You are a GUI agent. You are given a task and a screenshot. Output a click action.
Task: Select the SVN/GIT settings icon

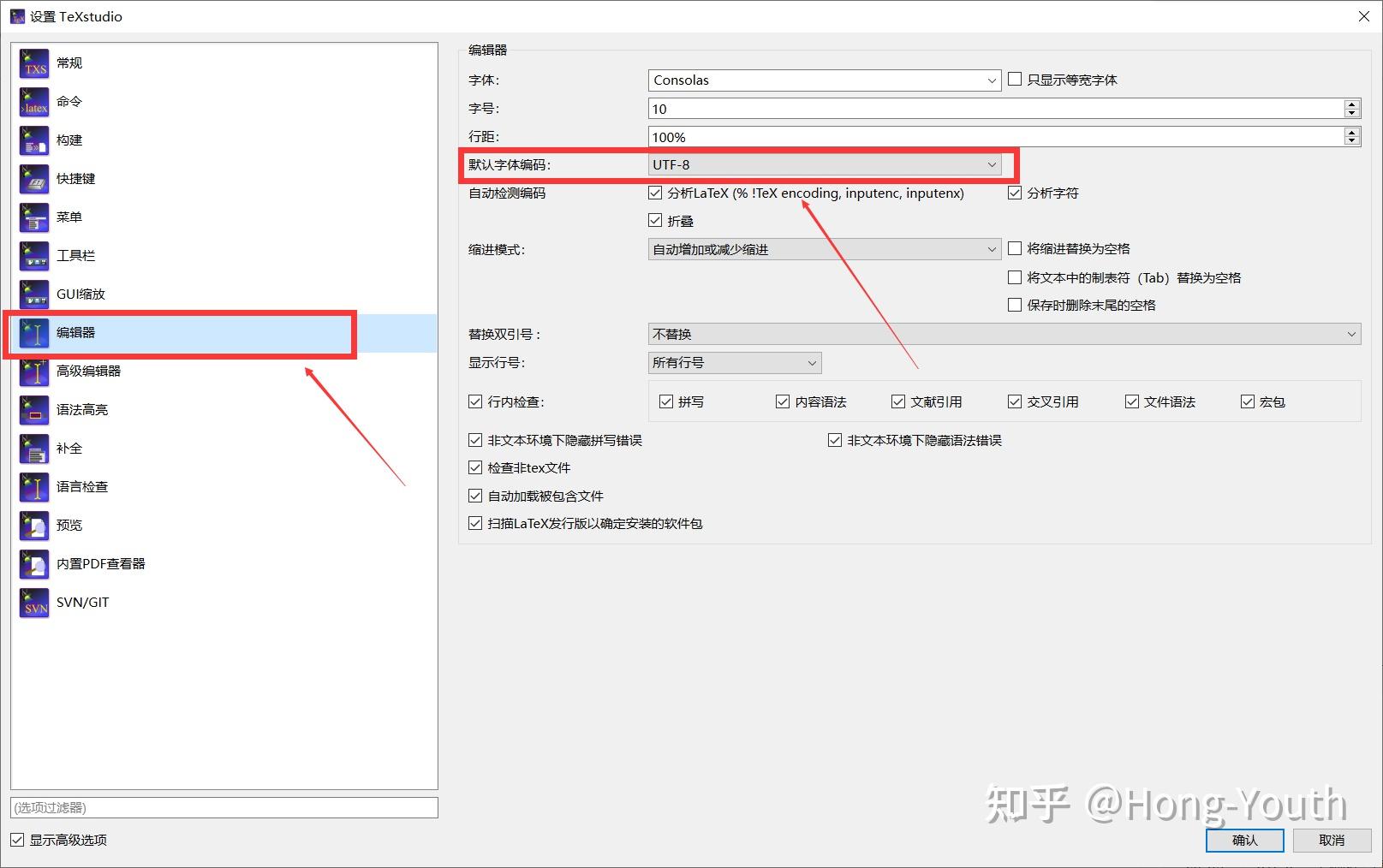pyautogui.click(x=82, y=602)
